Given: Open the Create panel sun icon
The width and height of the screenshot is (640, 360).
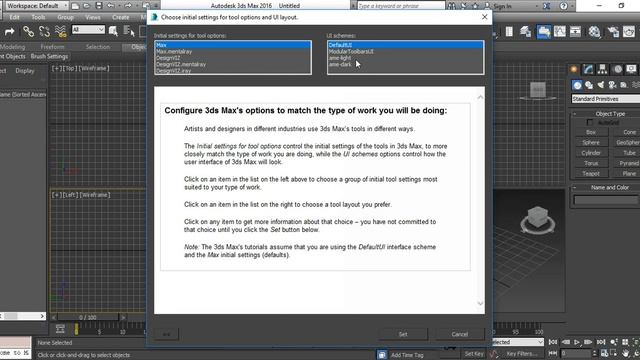Looking at the screenshot, I should [x=574, y=69].
